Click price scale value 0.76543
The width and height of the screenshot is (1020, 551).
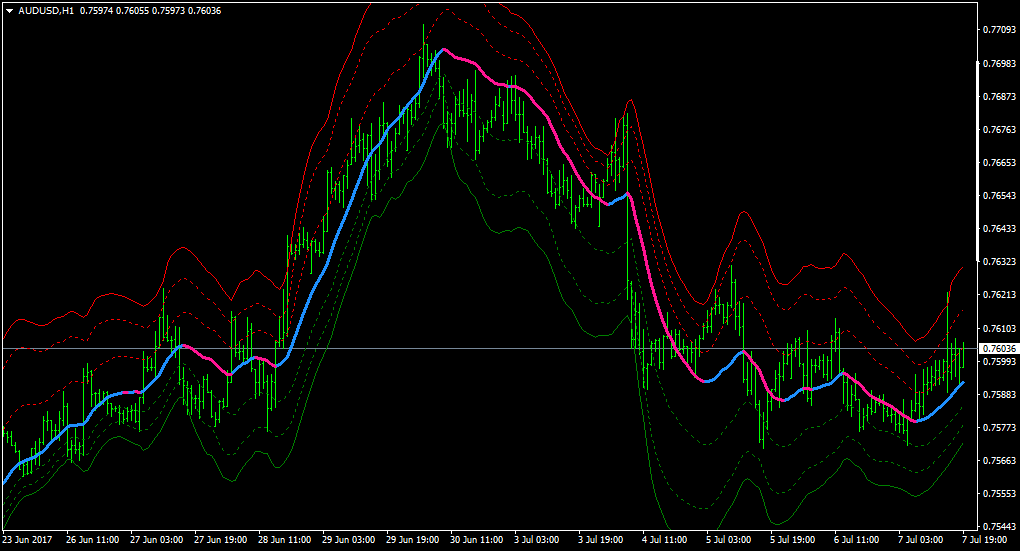click(x=999, y=196)
